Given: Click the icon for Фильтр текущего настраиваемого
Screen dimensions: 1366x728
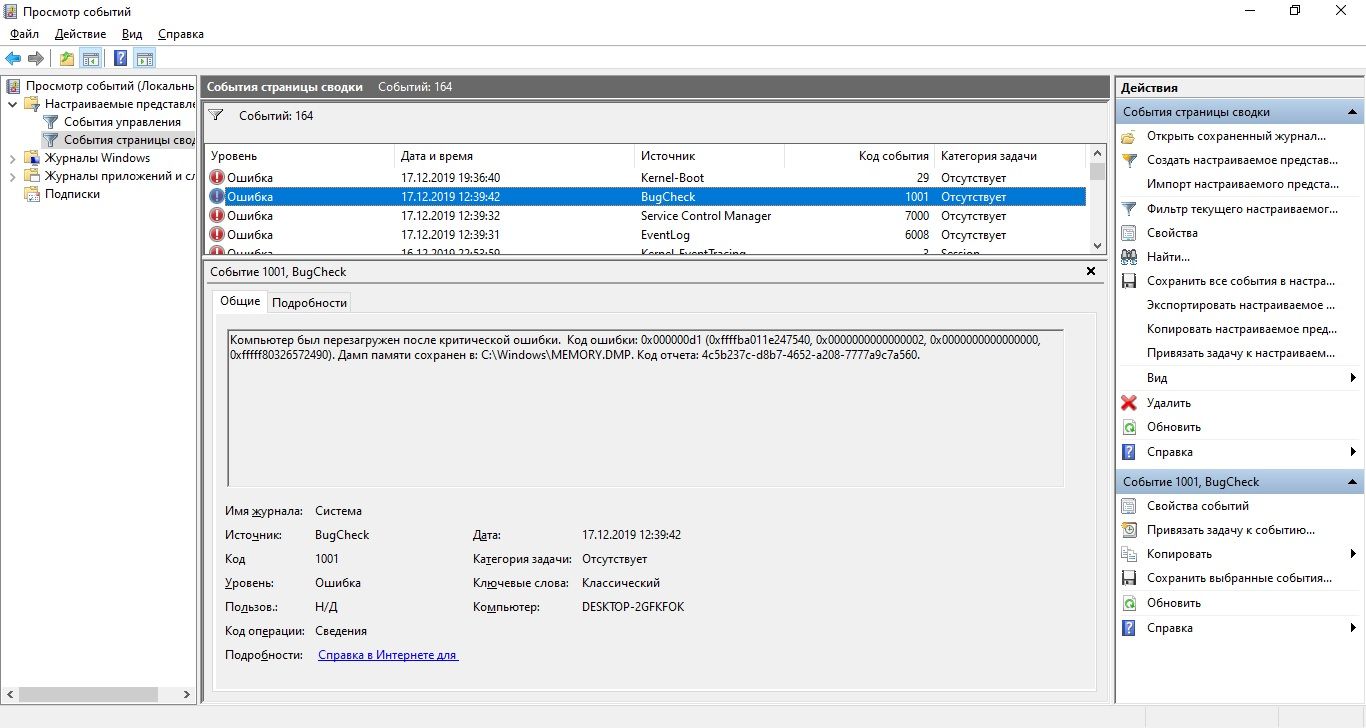Looking at the screenshot, I should pos(1129,209).
